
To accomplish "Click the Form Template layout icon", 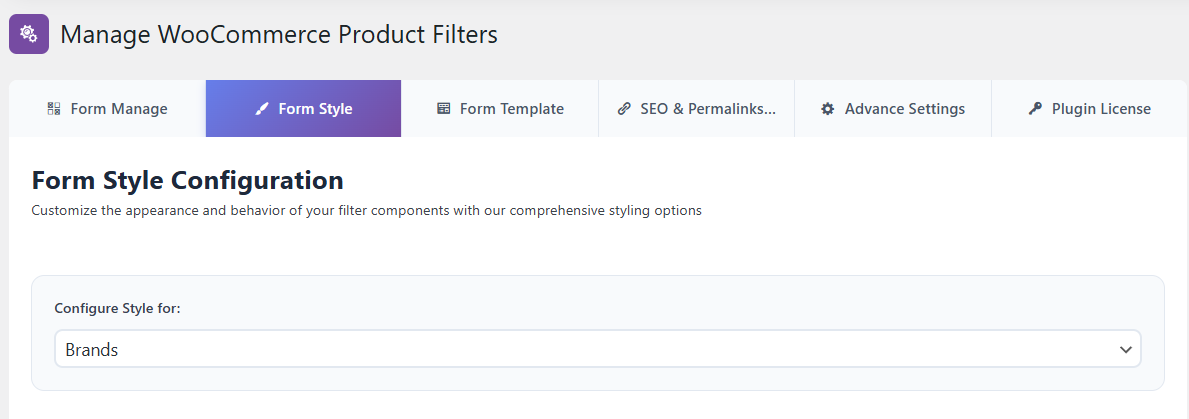I will click(444, 109).
